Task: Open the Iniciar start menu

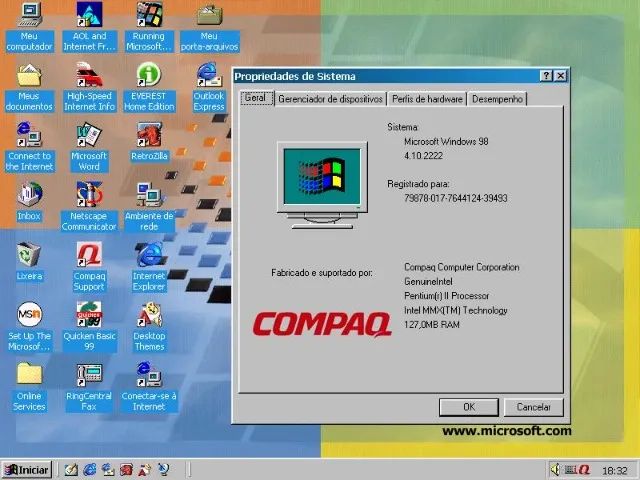Action: pyautogui.click(x=27, y=470)
